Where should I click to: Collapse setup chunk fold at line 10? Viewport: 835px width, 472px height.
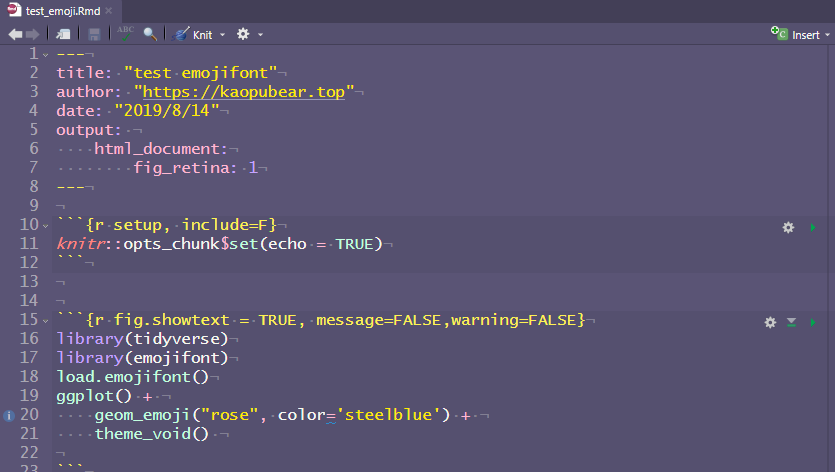[x=45, y=226]
